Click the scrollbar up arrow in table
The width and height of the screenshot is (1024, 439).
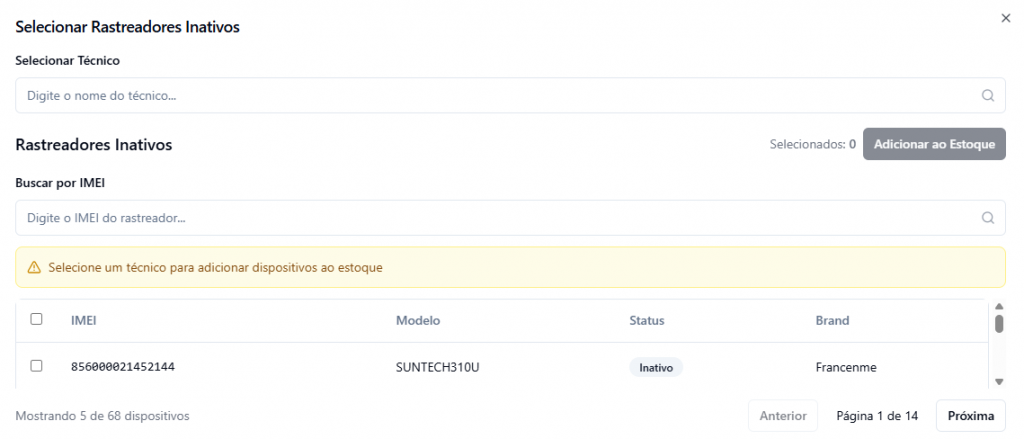point(999,306)
